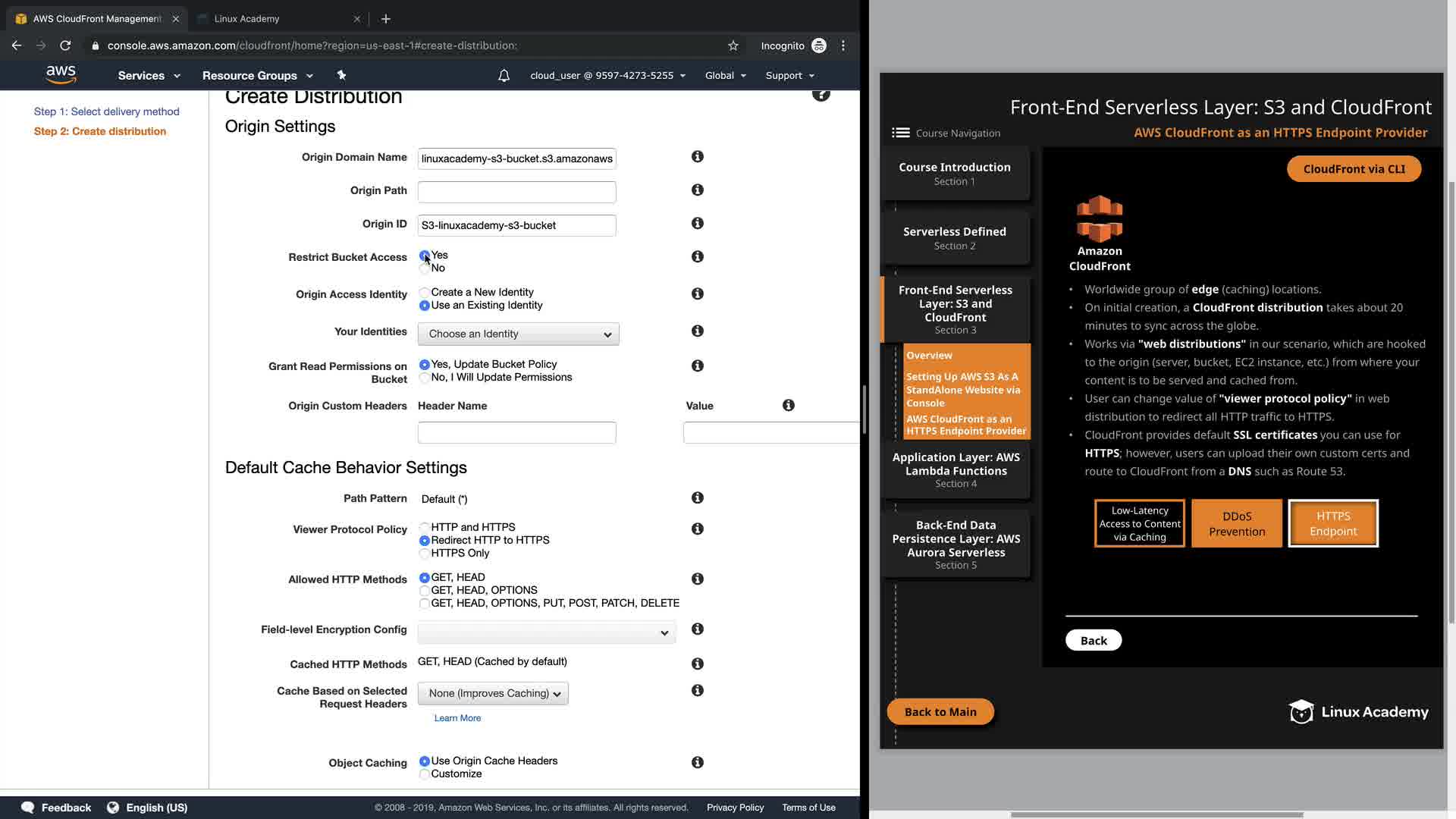Choose HTTPS Only viewer protocol policy
Image resolution: width=1456 pixels, height=819 pixels.
tap(425, 554)
